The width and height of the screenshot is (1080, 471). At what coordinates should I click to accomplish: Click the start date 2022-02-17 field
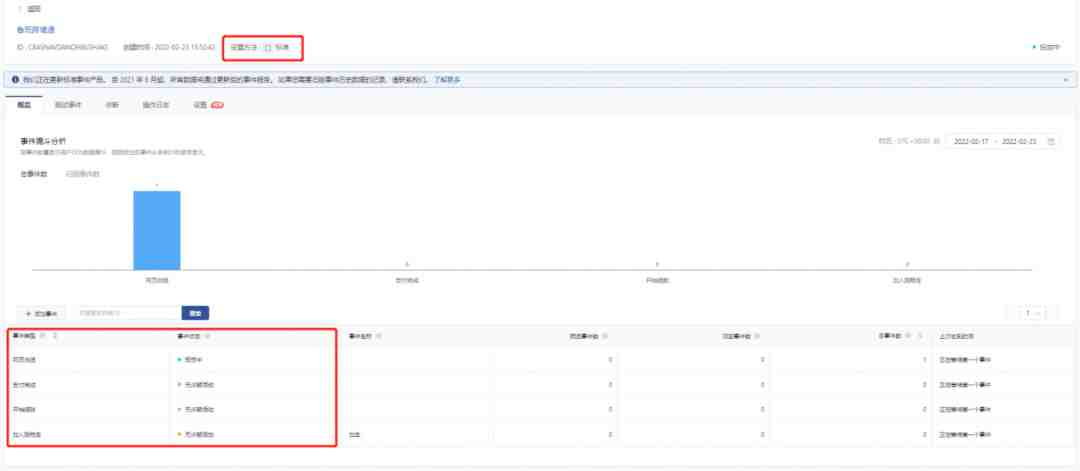tap(971, 141)
